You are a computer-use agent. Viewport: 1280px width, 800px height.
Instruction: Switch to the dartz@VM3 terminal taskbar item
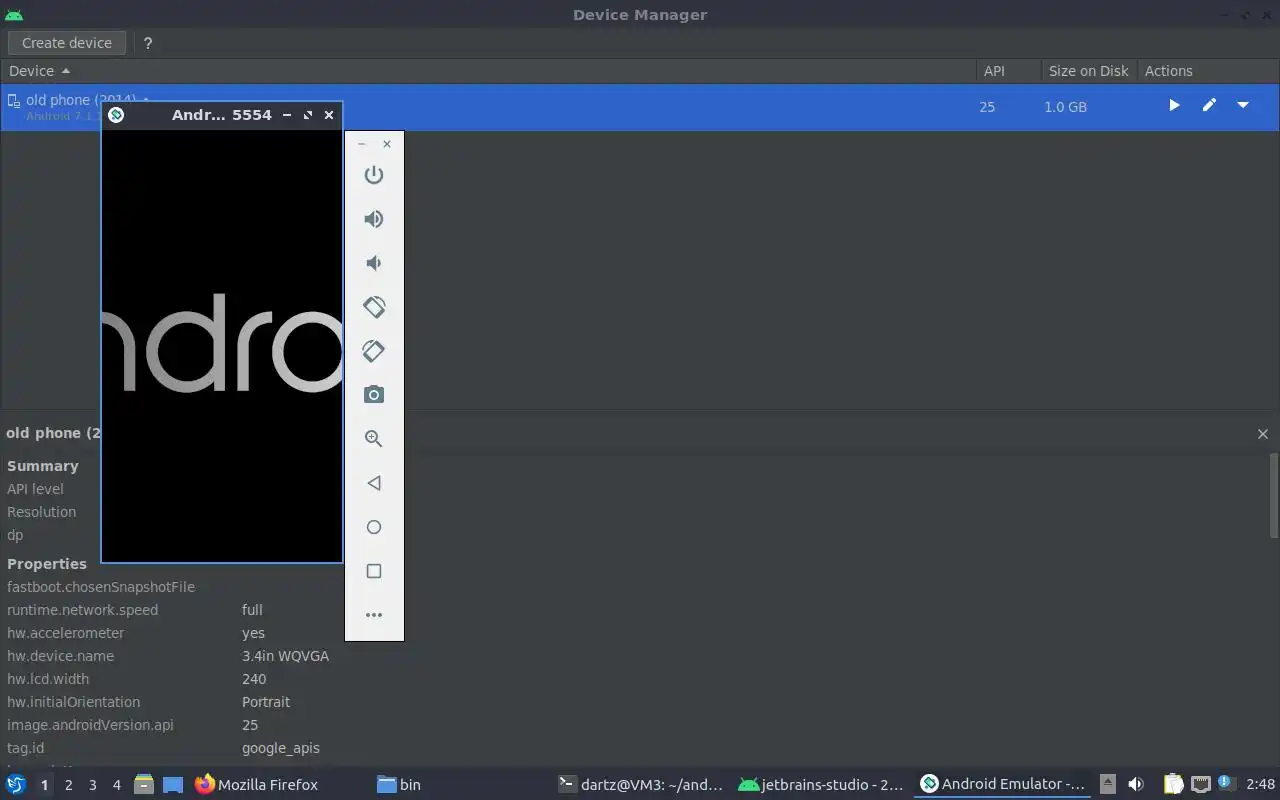point(641,785)
